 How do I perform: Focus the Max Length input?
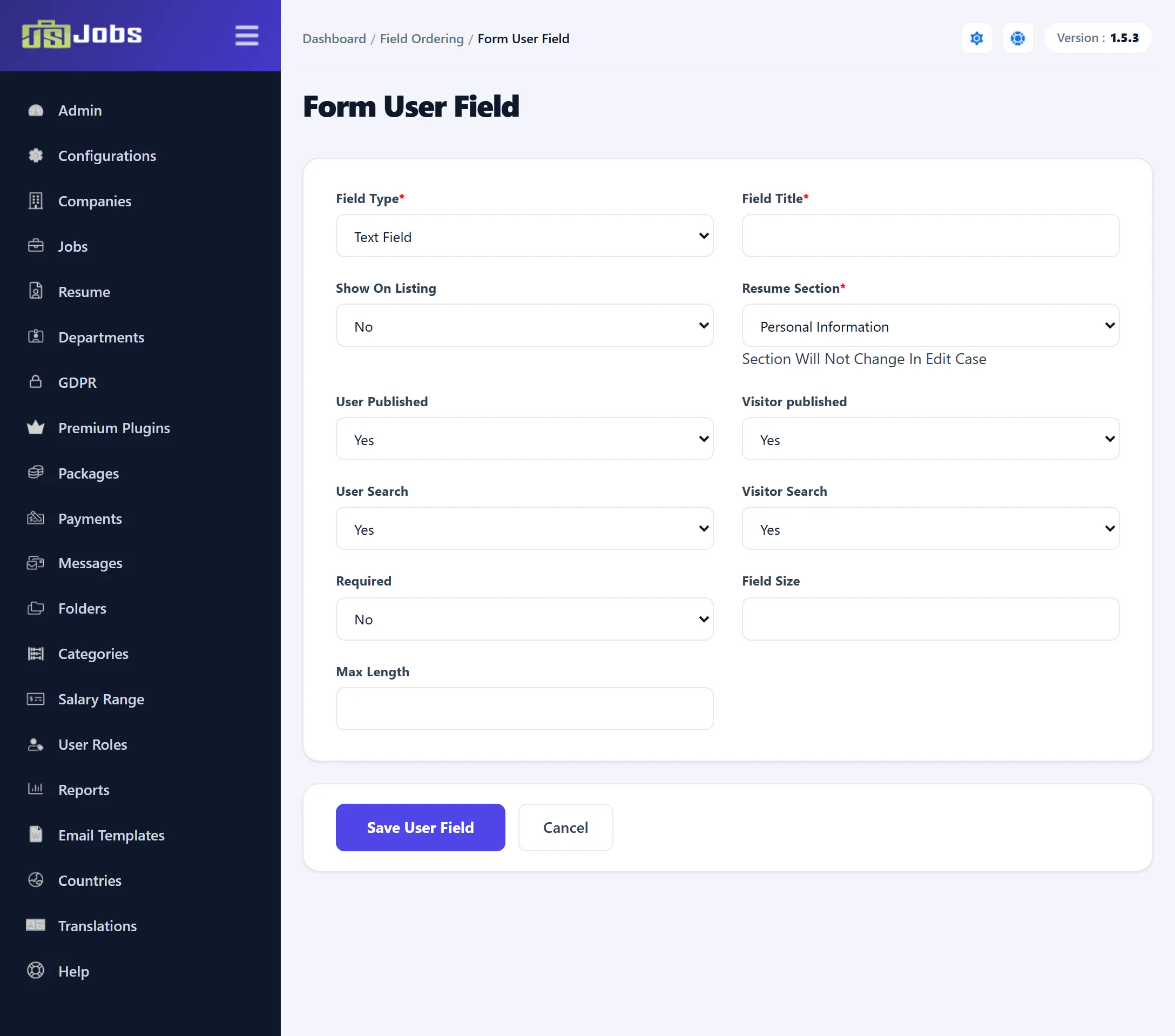(x=524, y=709)
